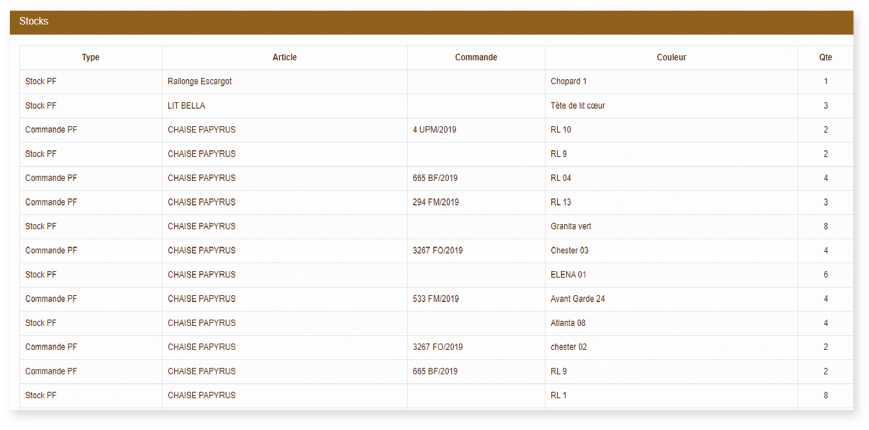Click the ELENA 01 color cell
The height and width of the screenshot is (430, 869).
672,275
